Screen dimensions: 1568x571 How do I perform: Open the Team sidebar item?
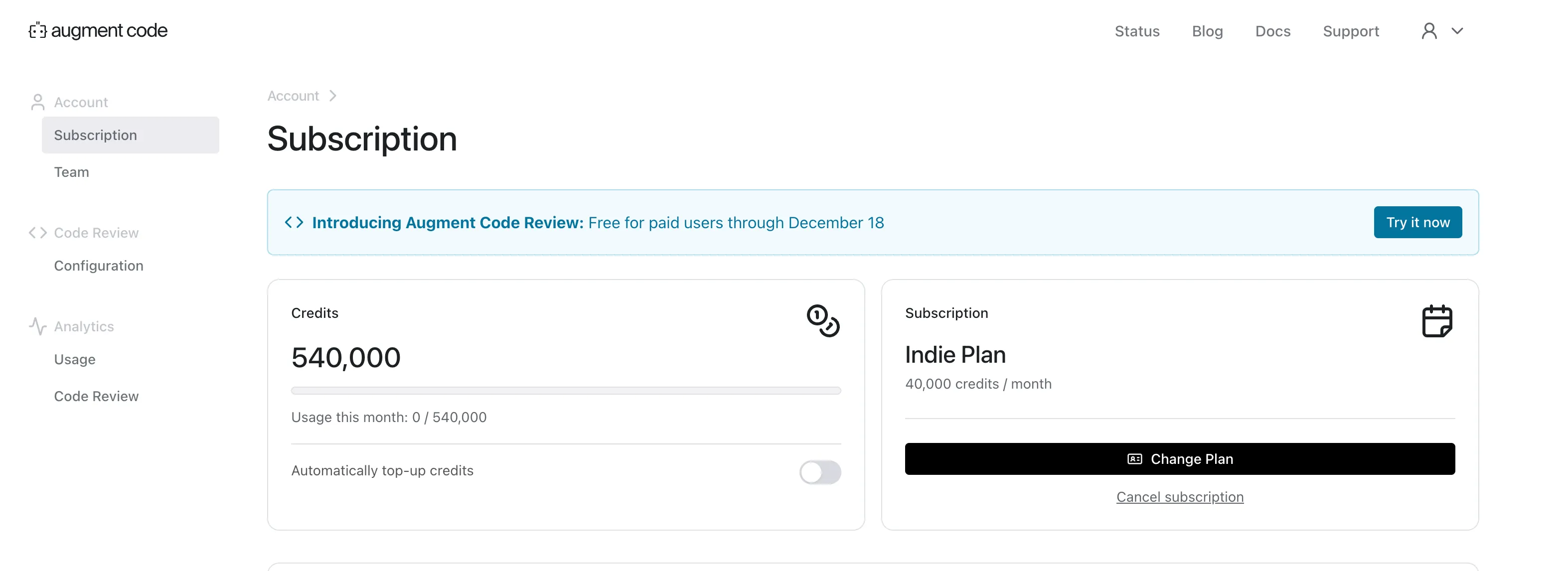71,172
